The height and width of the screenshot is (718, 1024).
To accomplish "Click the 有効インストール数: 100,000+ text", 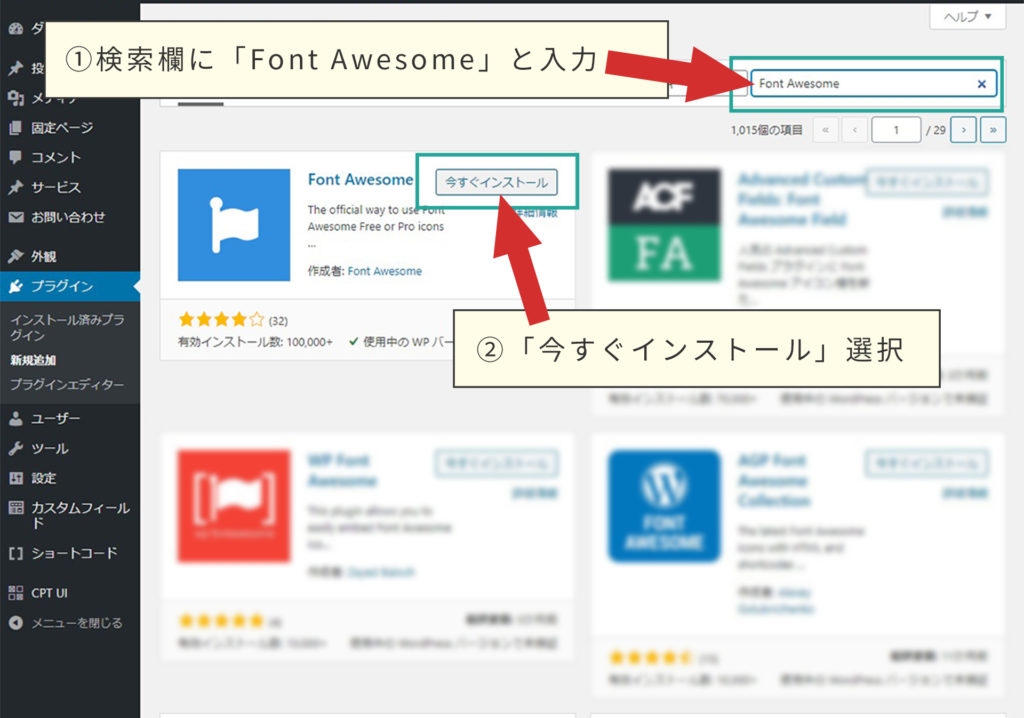I will pyautogui.click(x=255, y=342).
